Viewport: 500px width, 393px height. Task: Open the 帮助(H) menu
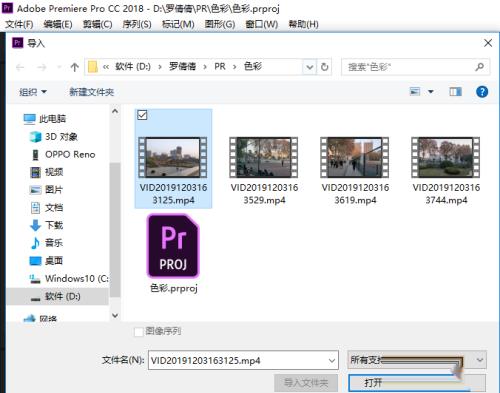point(303,24)
